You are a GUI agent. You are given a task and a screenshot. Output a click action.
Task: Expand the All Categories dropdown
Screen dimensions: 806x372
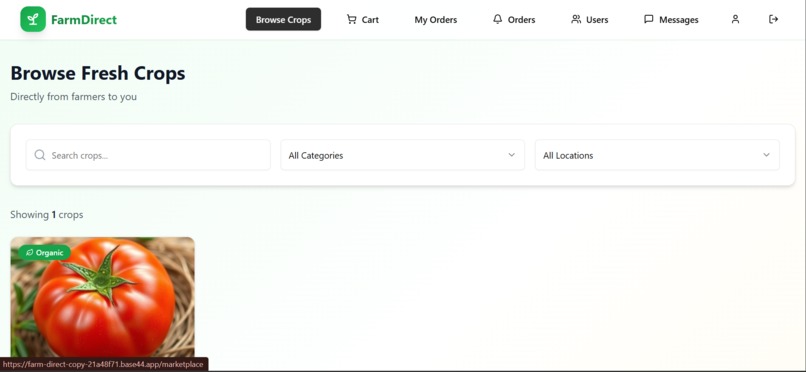[402, 155]
